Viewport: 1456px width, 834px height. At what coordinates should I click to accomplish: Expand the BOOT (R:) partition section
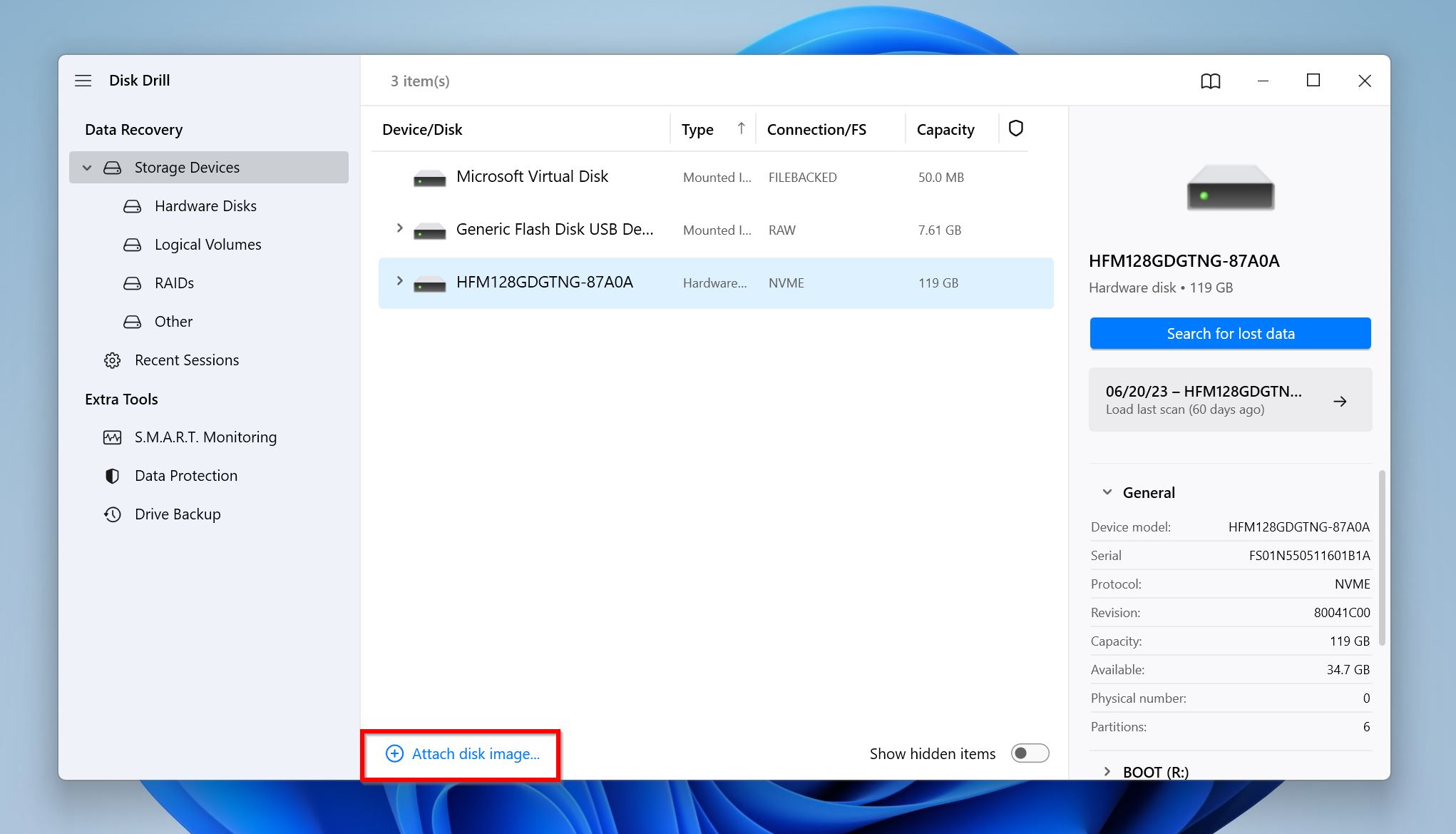1109,770
